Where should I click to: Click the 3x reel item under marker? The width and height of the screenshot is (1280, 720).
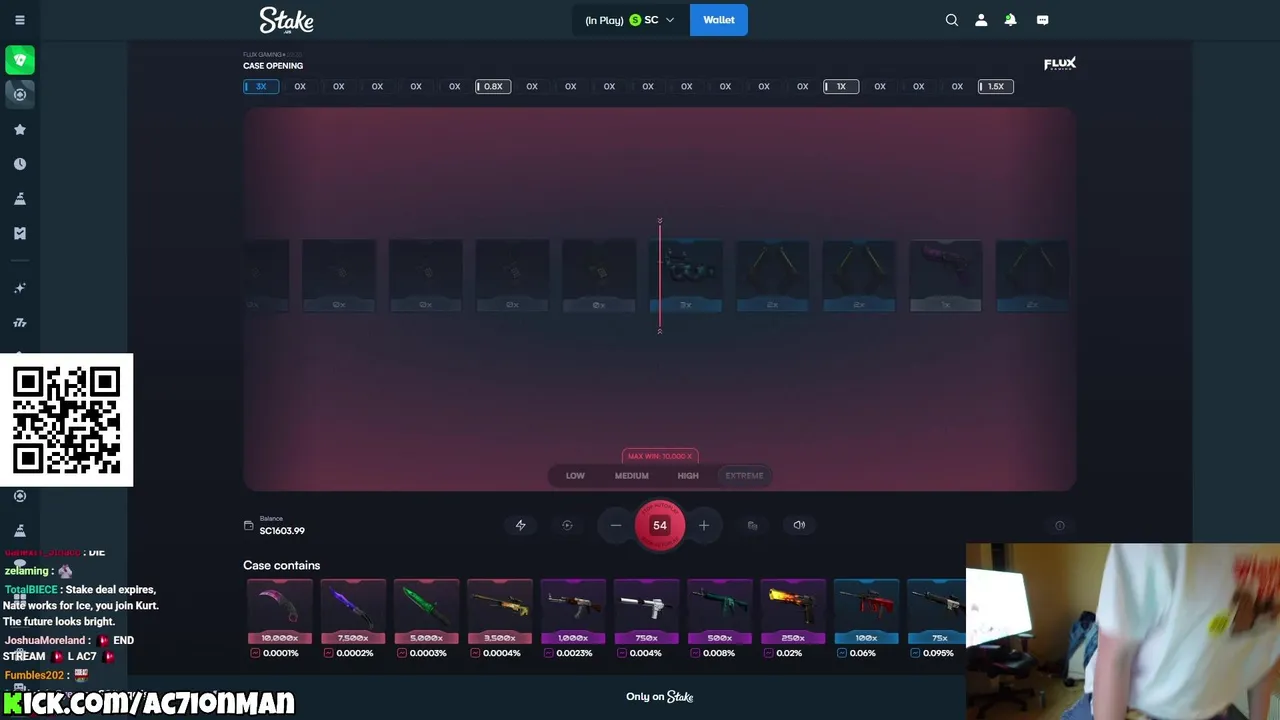685,275
